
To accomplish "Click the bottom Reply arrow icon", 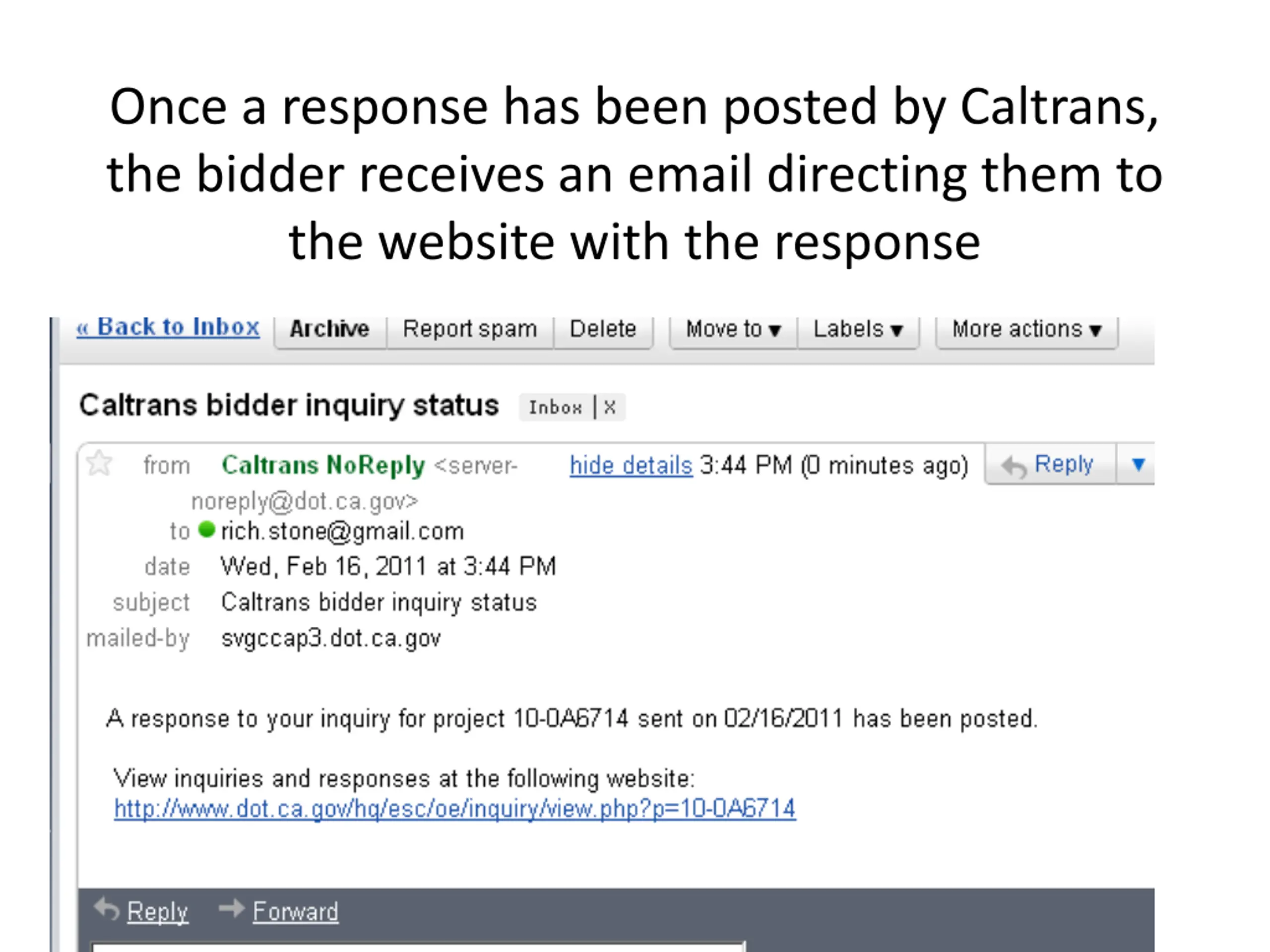I will (107, 909).
